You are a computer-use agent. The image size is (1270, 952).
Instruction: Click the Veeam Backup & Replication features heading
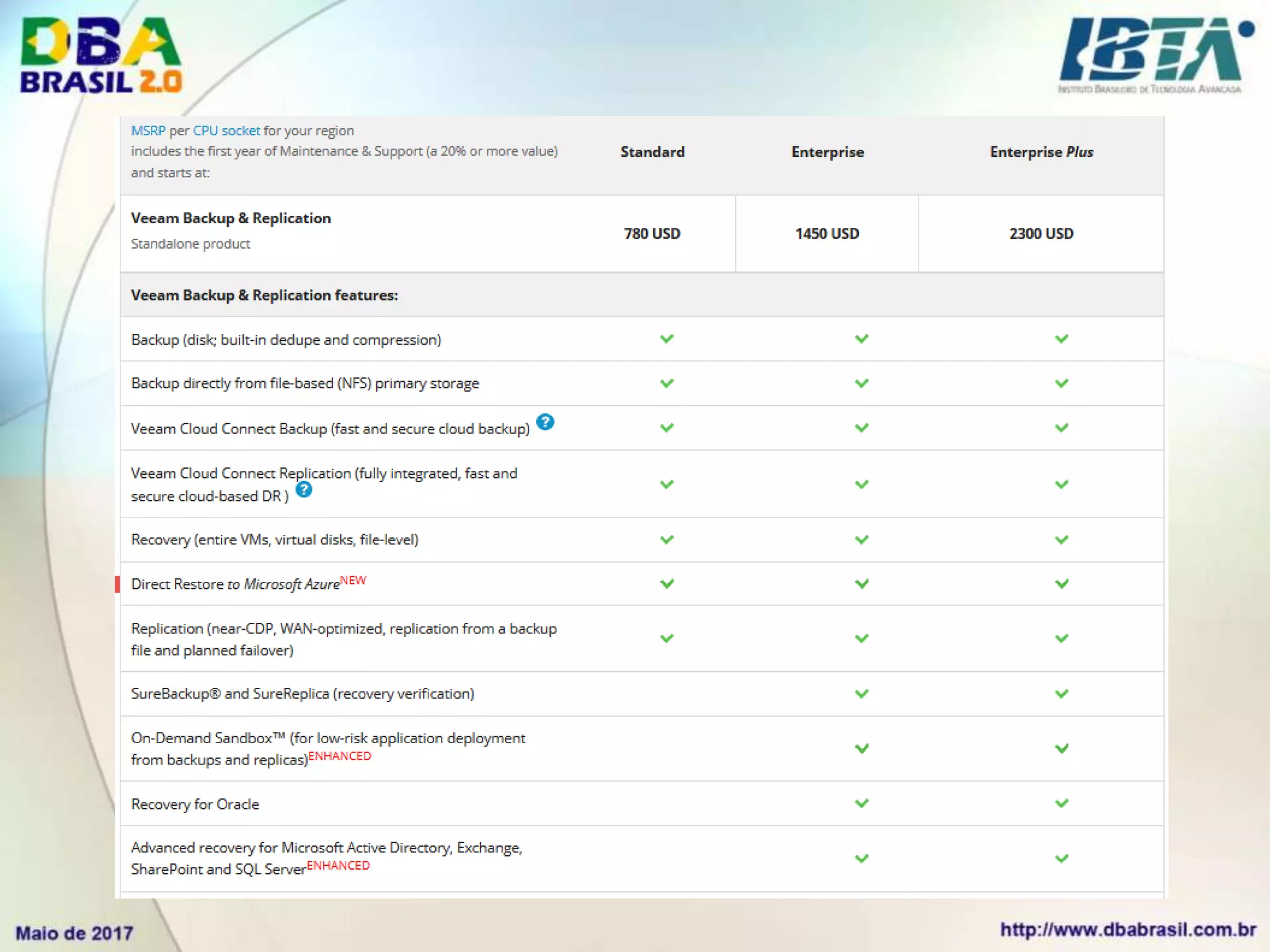click(264, 295)
